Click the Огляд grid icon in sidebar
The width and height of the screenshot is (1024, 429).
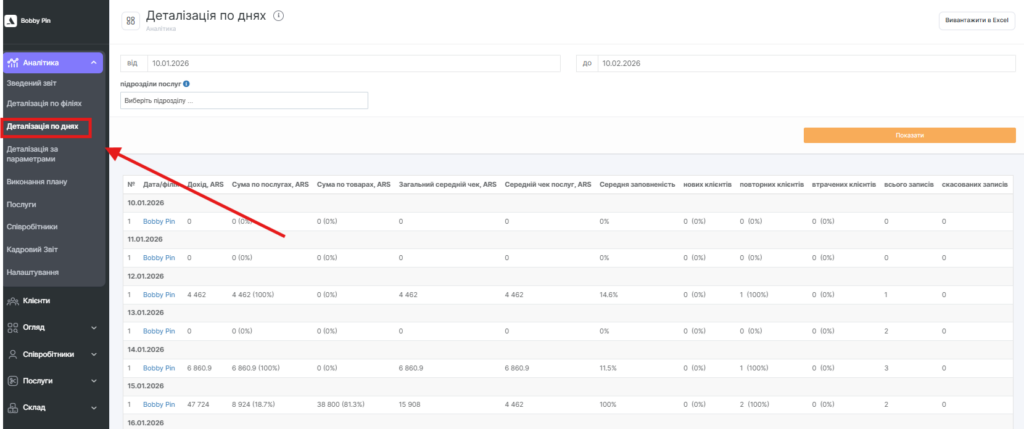[x=12, y=327]
